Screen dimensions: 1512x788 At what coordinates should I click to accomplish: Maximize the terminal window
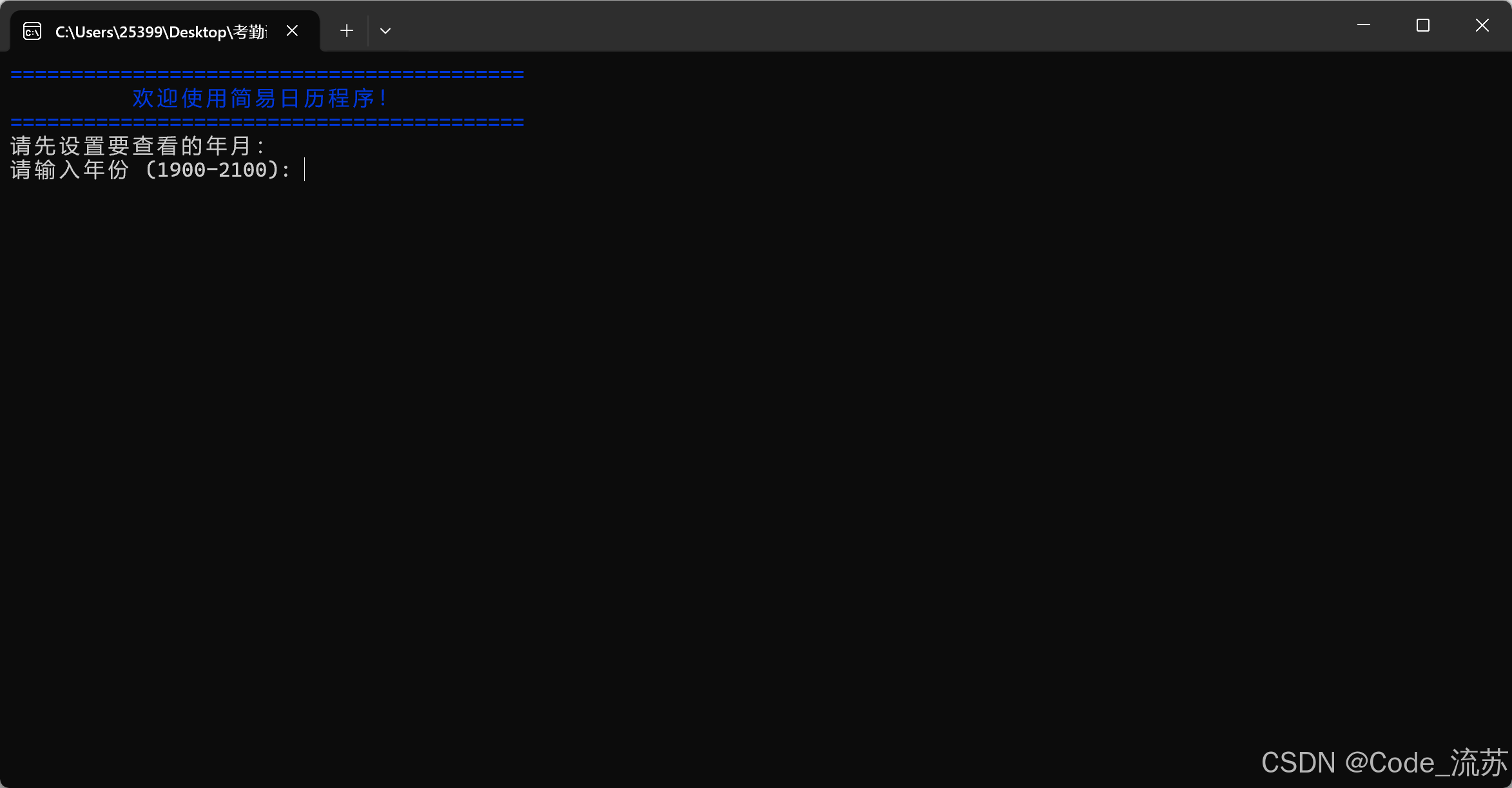(1423, 26)
